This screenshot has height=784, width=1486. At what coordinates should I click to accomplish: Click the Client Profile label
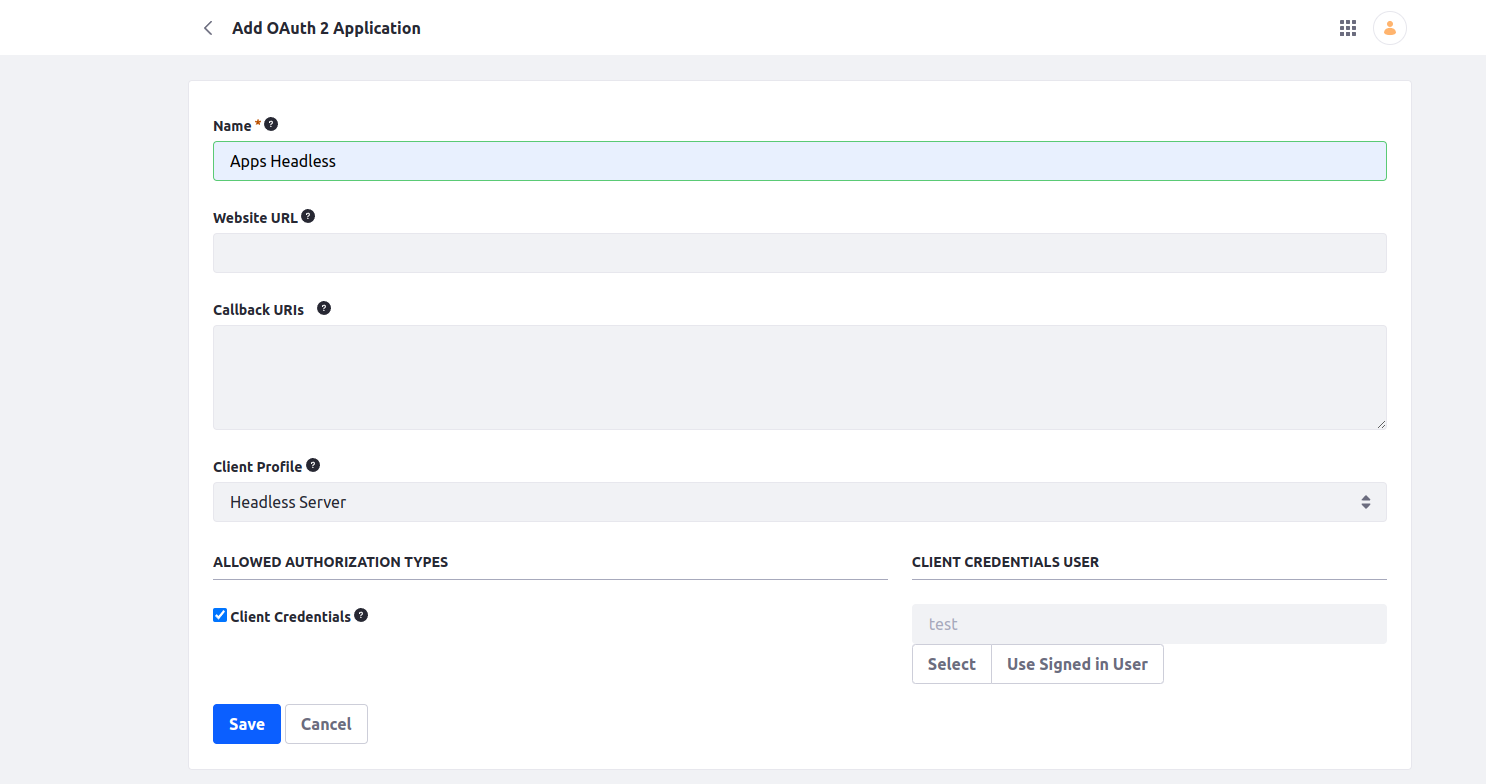click(x=257, y=467)
